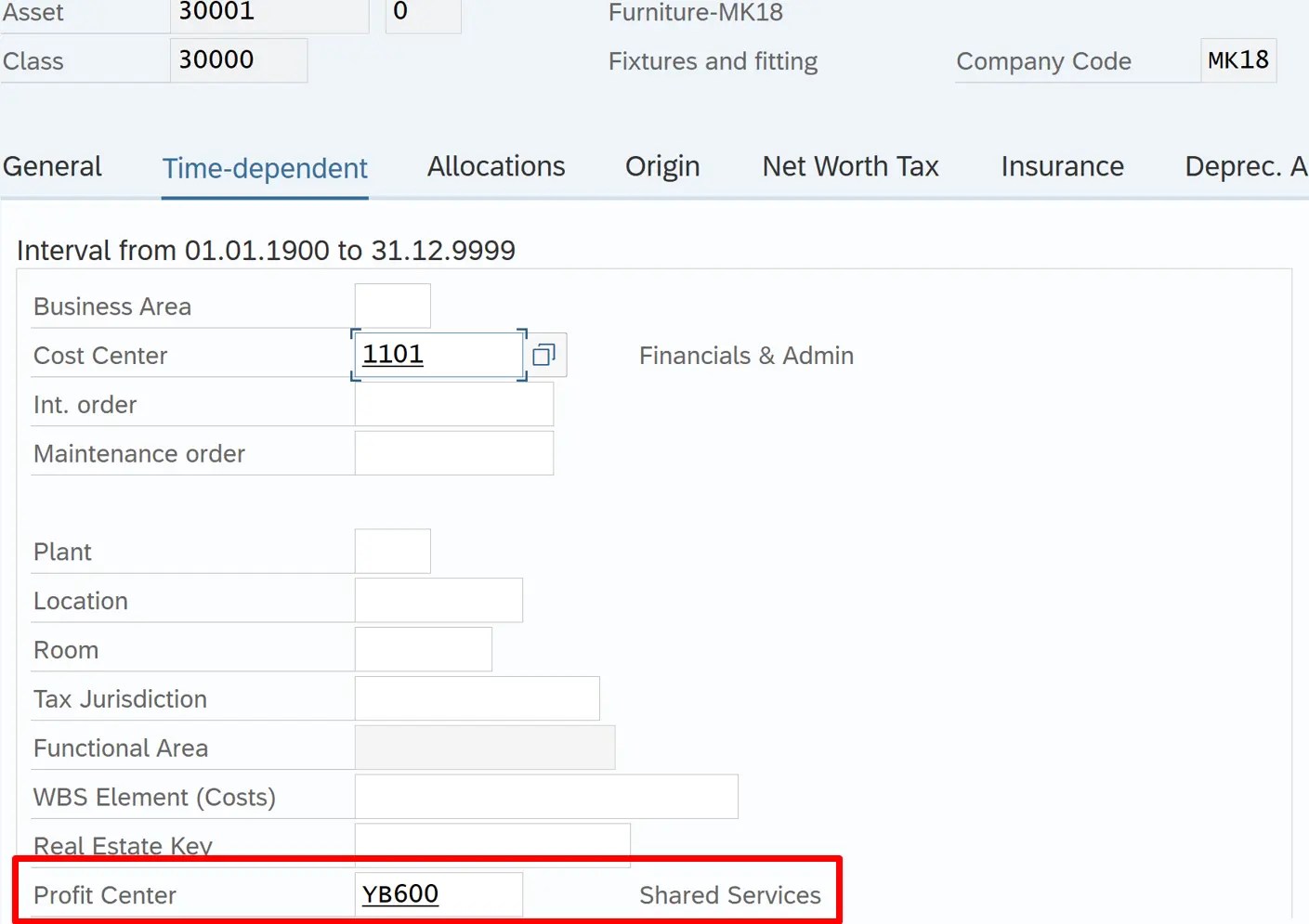Click the Plant input field
The height and width of the screenshot is (924, 1309).
click(391, 550)
